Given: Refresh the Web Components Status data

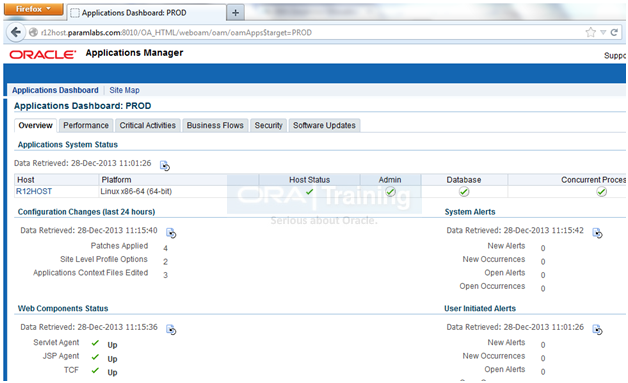Looking at the screenshot, I should [171, 330].
